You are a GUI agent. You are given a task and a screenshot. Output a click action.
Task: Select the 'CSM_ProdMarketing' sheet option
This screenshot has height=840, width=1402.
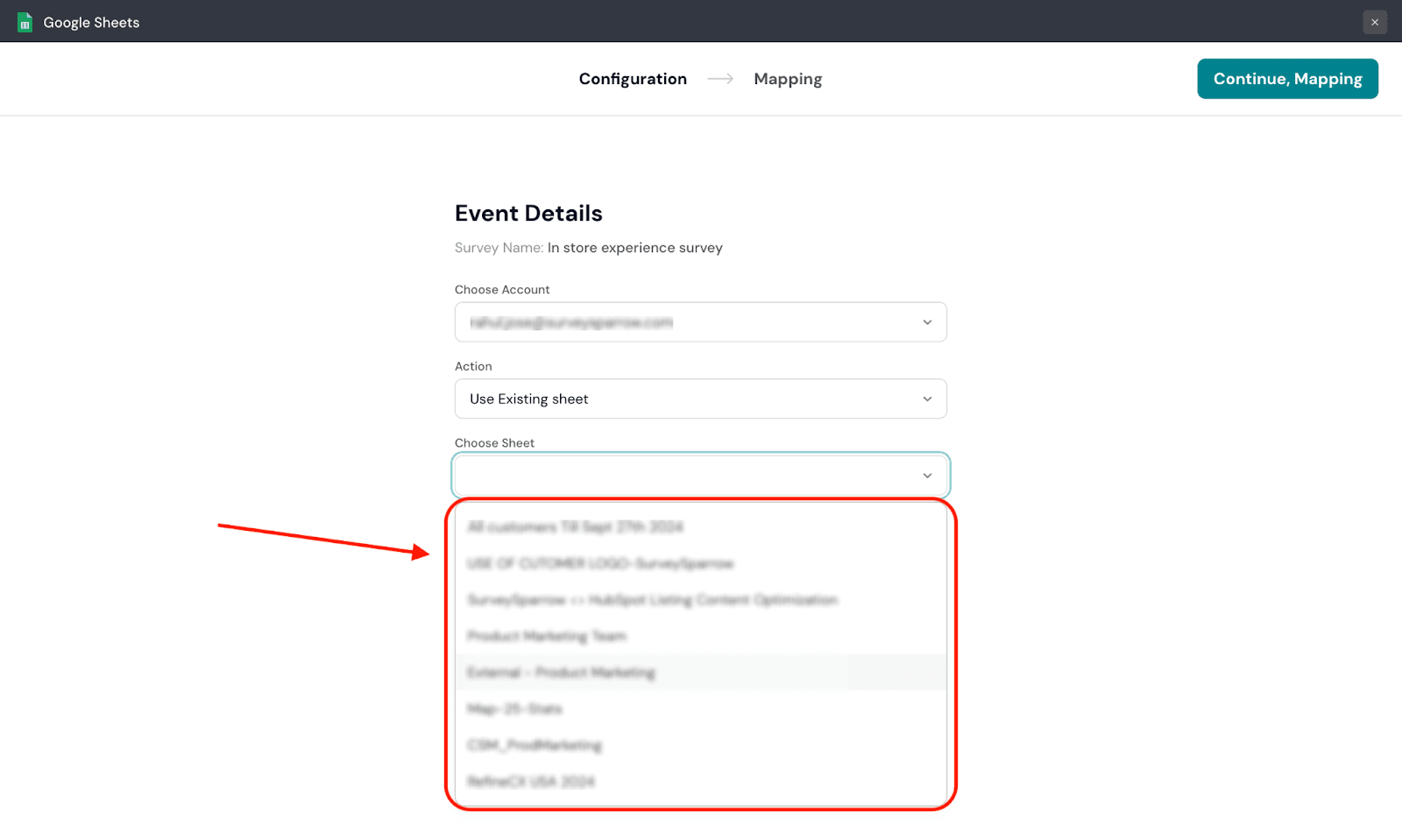[x=535, y=745]
